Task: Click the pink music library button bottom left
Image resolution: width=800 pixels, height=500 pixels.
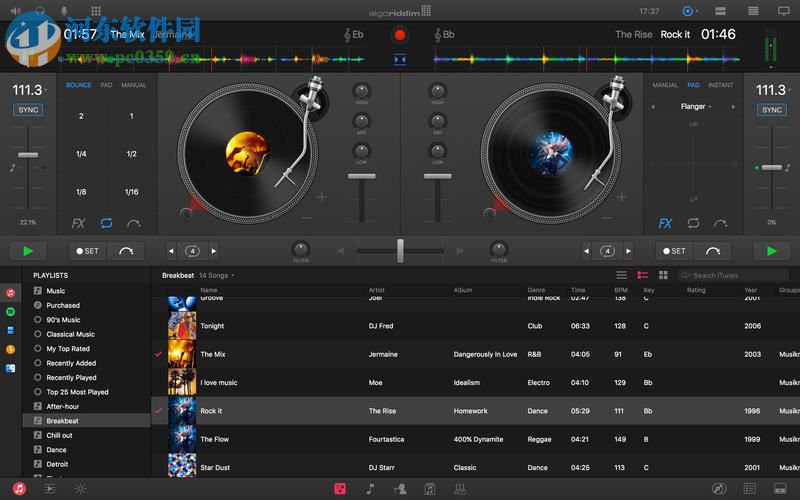Action: click(x=19, y=489)
